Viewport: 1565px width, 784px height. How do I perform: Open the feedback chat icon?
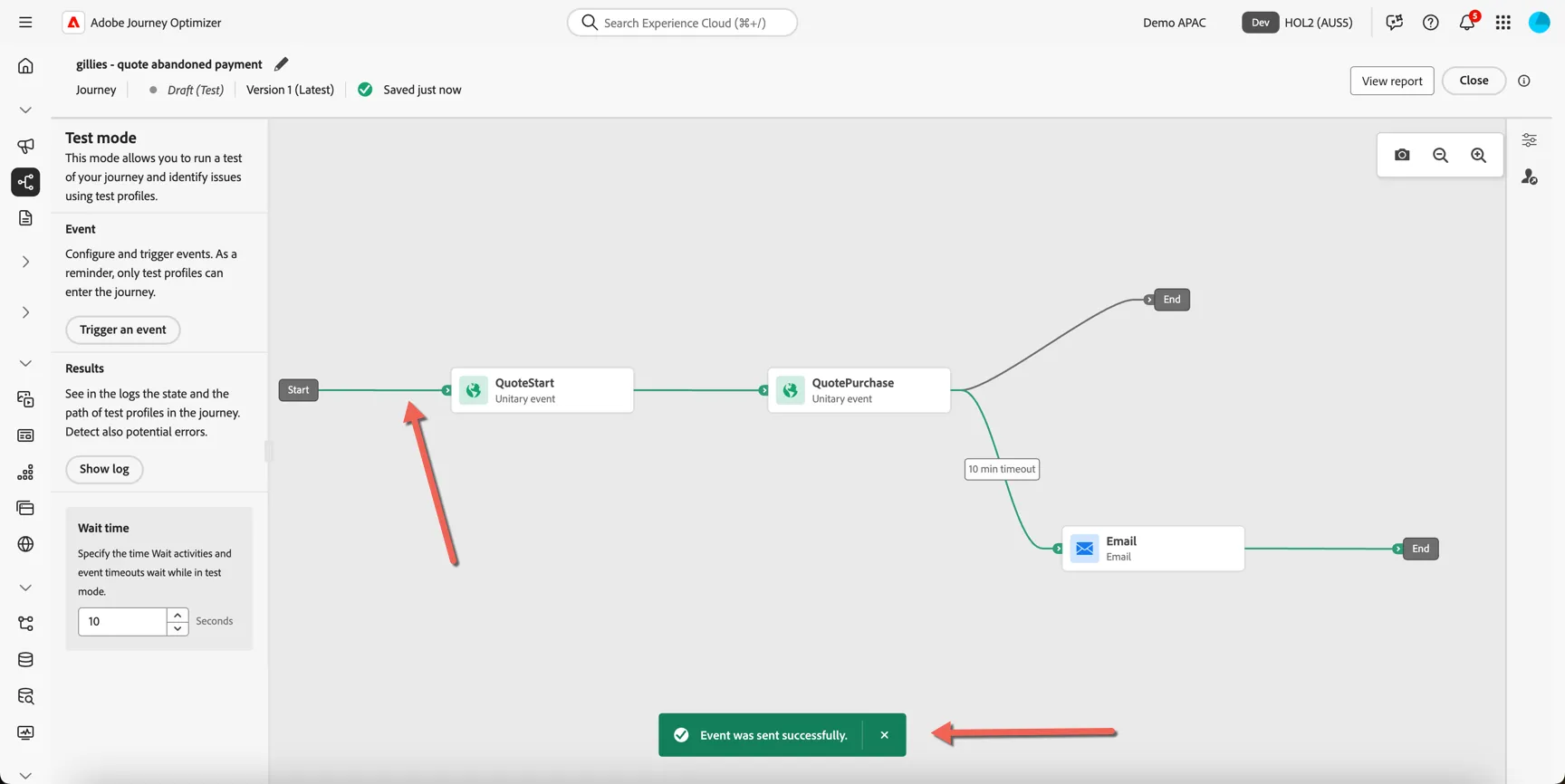tap(1394, 23)
